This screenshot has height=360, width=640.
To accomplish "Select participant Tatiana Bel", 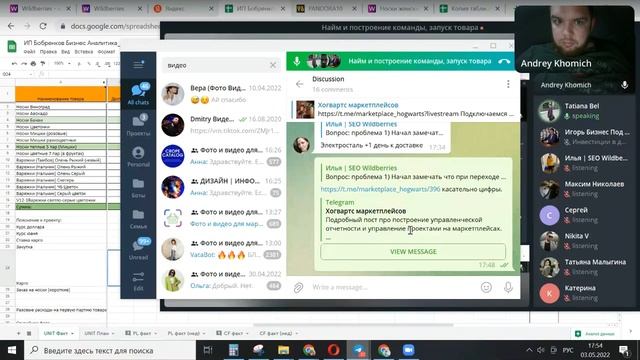I will 584,111.
